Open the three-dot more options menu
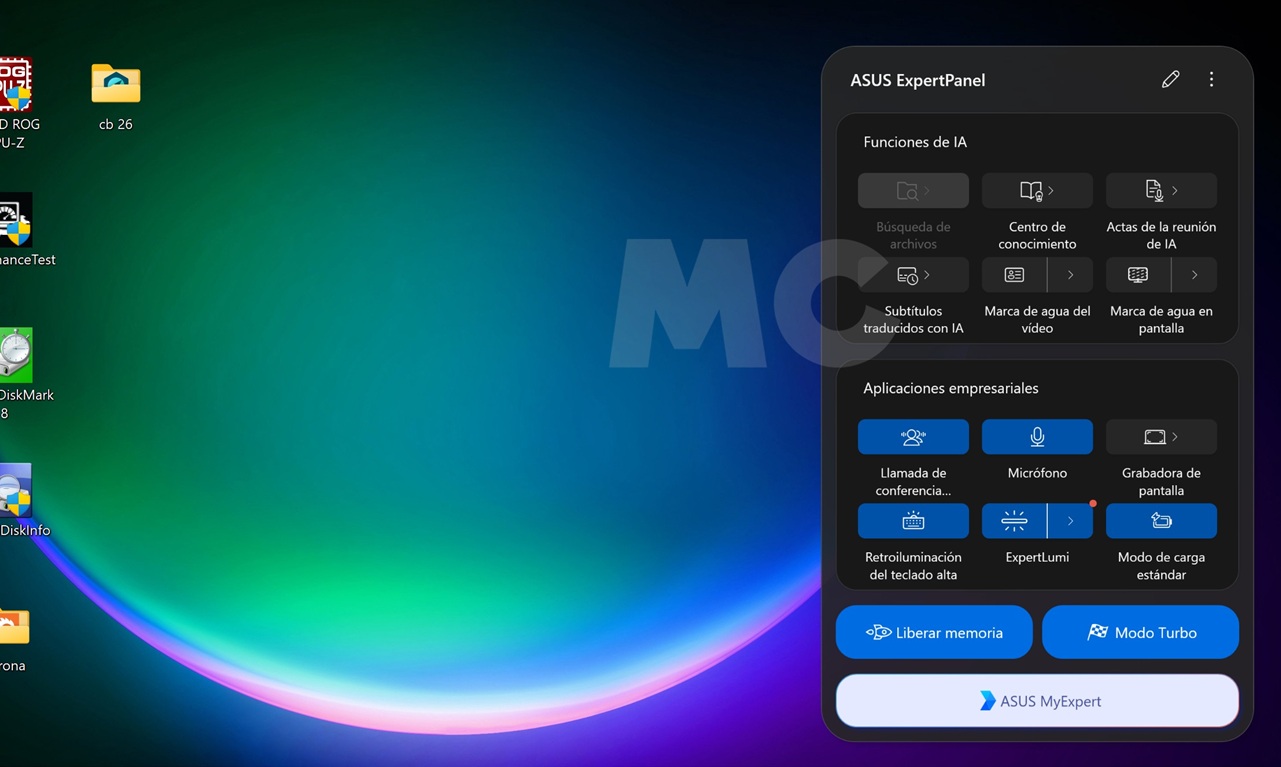1281x767 pixels. [1211, 80]
